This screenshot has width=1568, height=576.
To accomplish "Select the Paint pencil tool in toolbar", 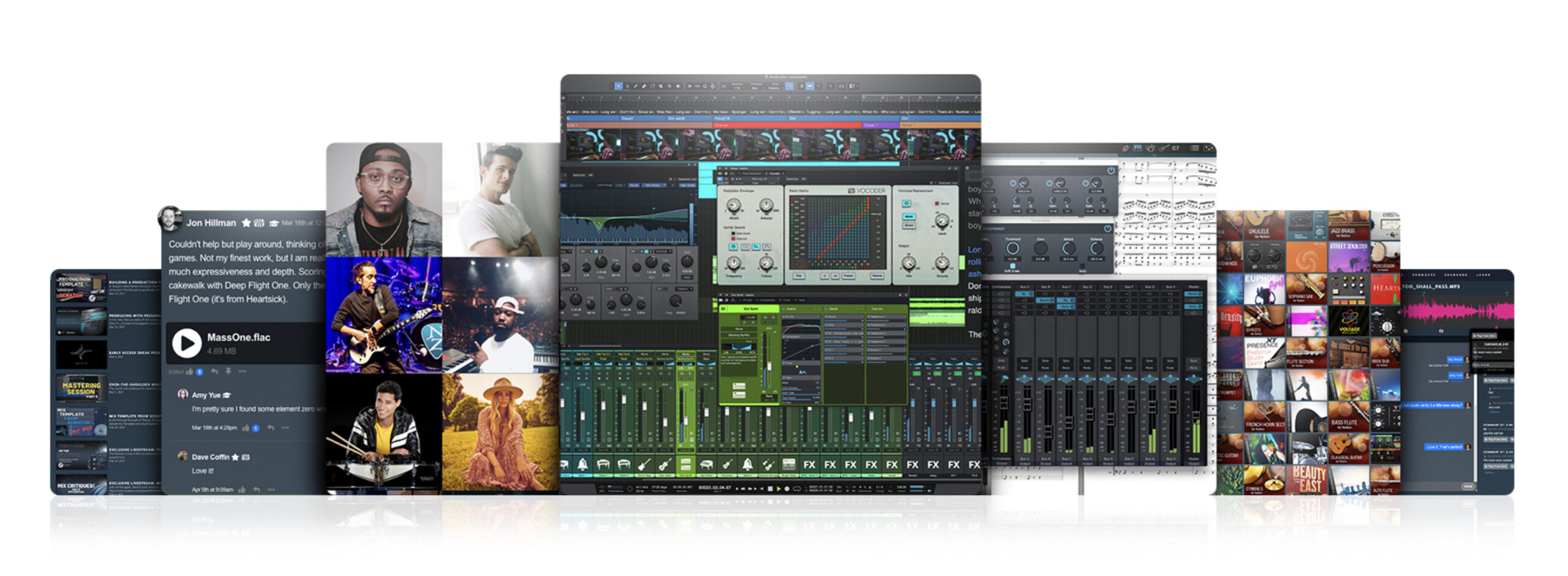I will point(635,86).
